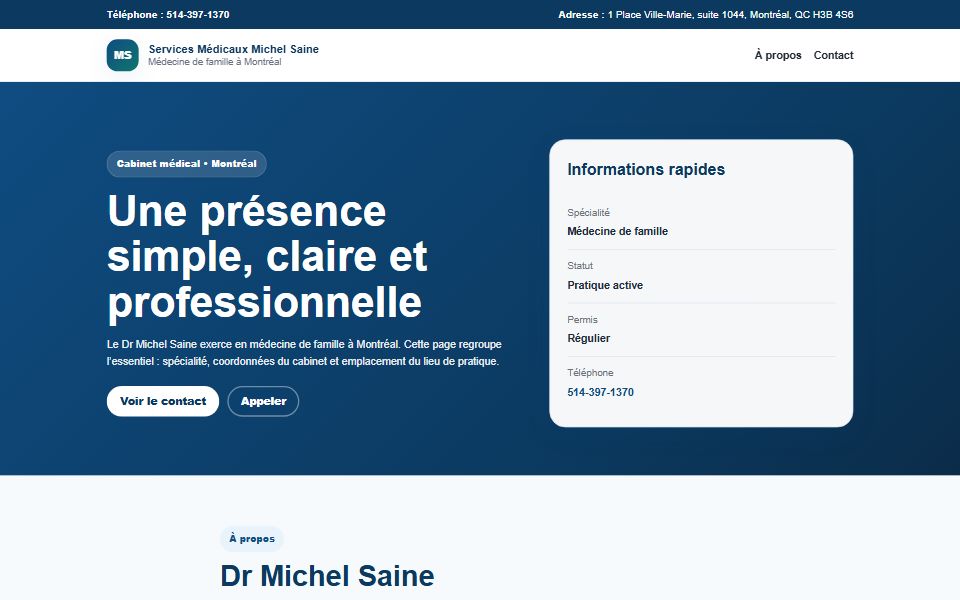
Task: Click the Appeler button
Action: click(x=263, y=401)
